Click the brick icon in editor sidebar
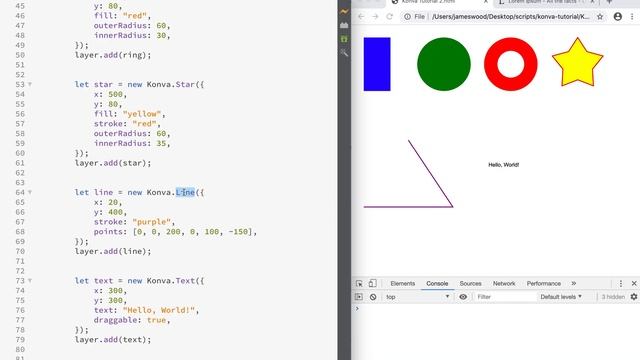This screenshot has height=360, width=640. click(x=344, y=25)
